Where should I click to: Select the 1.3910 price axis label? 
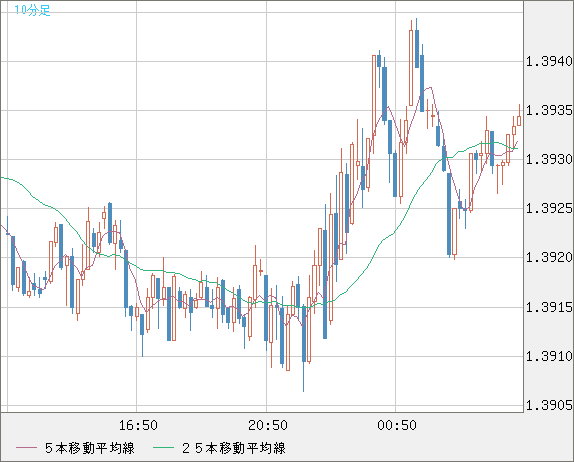[549, 356]
